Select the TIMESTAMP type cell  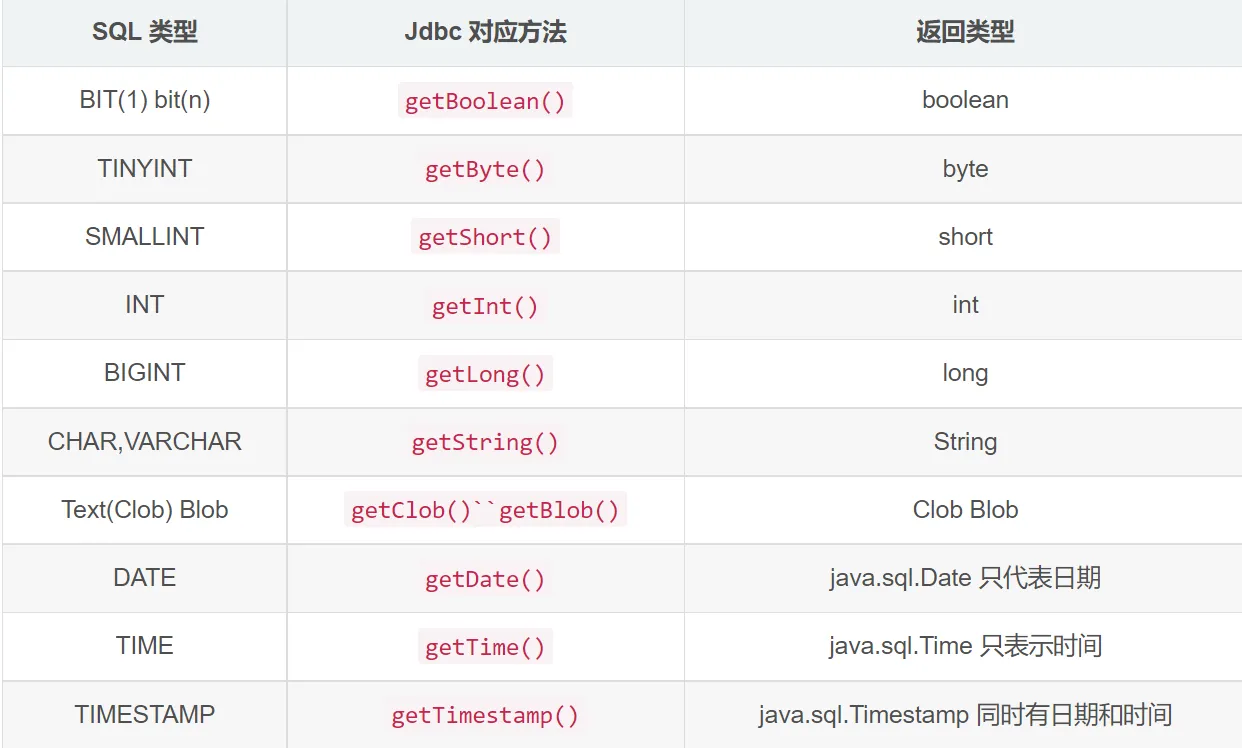pyautogui.click(x=145, y=715)
